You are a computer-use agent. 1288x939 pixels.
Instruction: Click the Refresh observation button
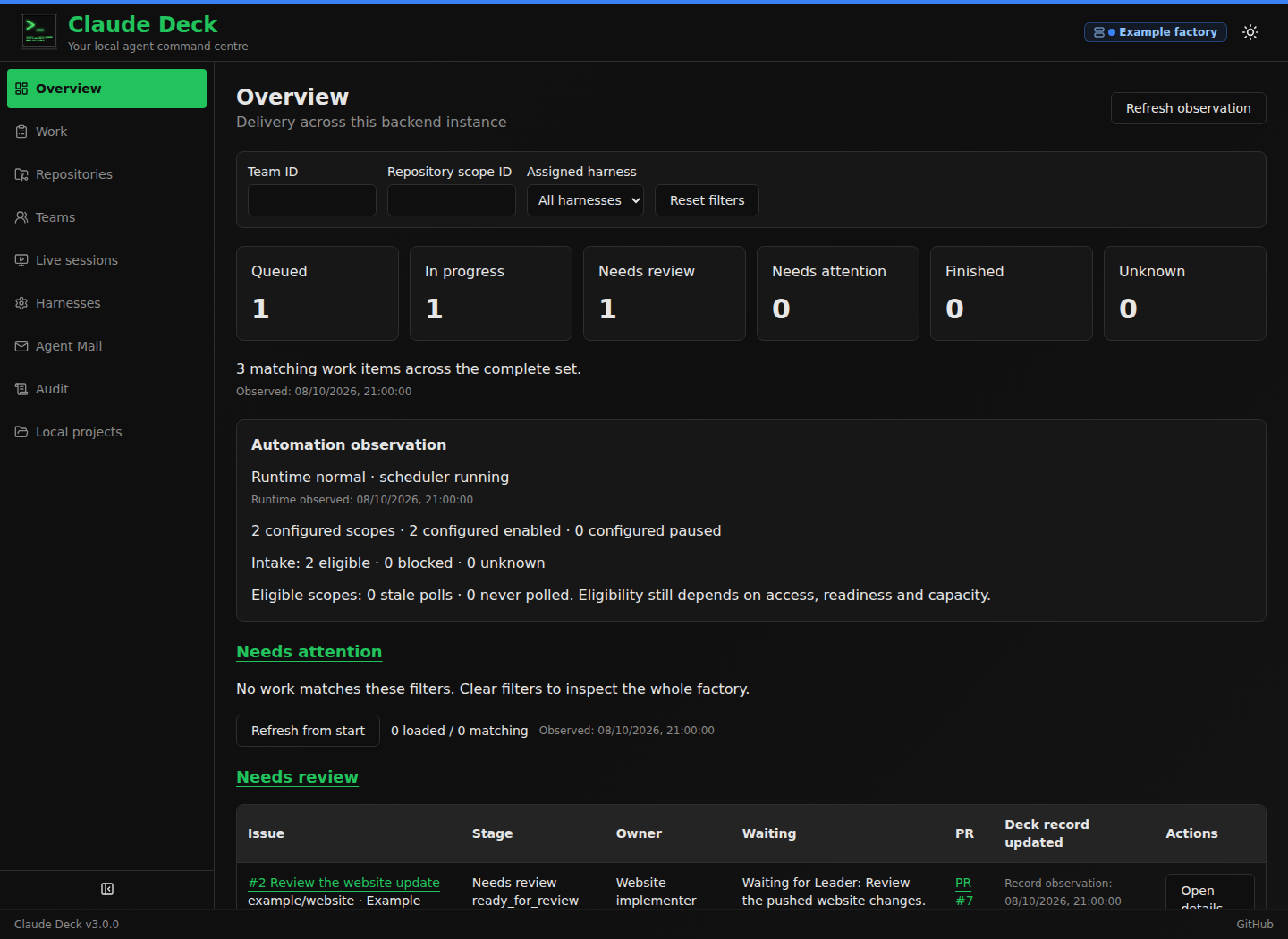[1188, 108]
